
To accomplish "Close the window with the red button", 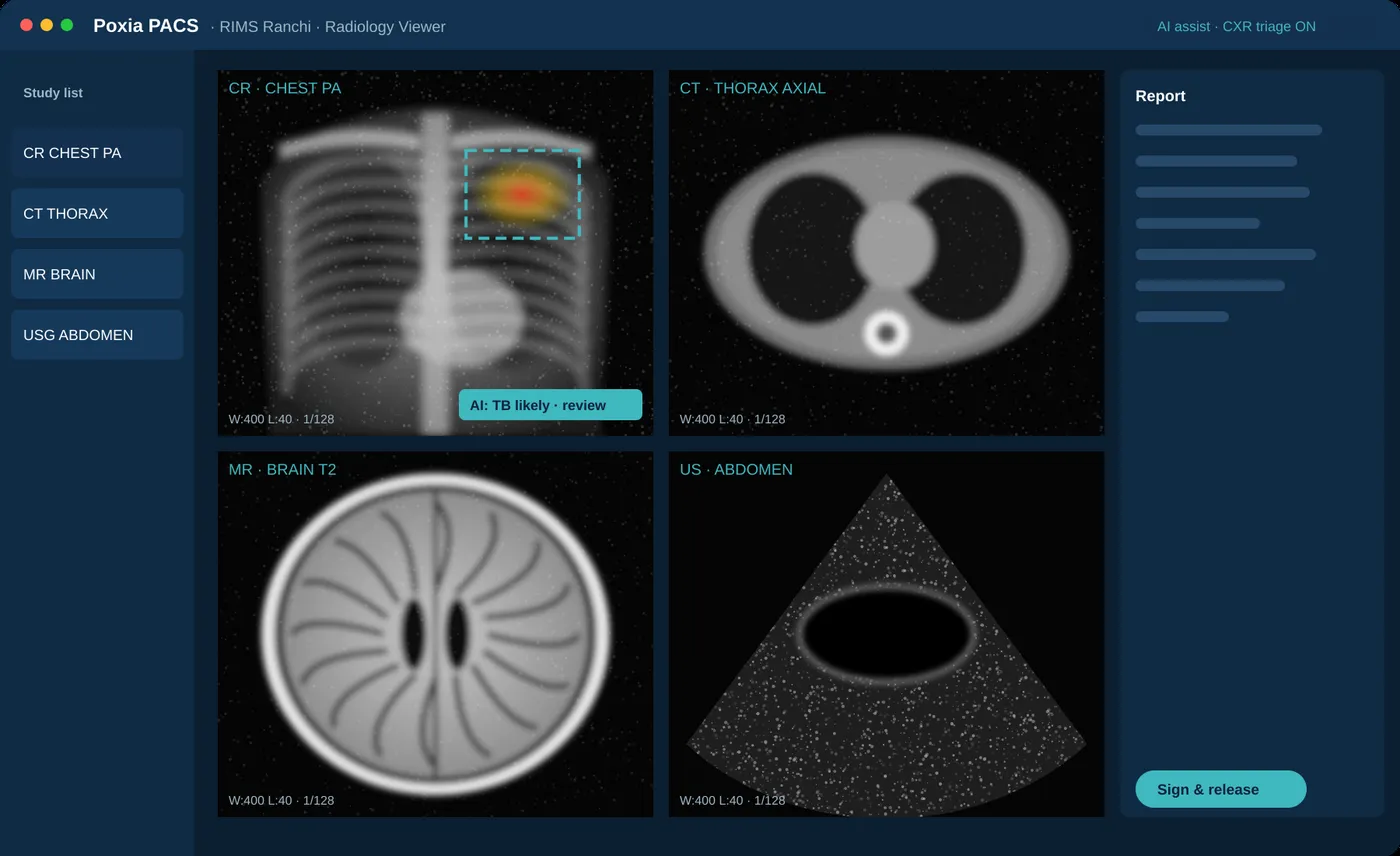I will point(26,25).
